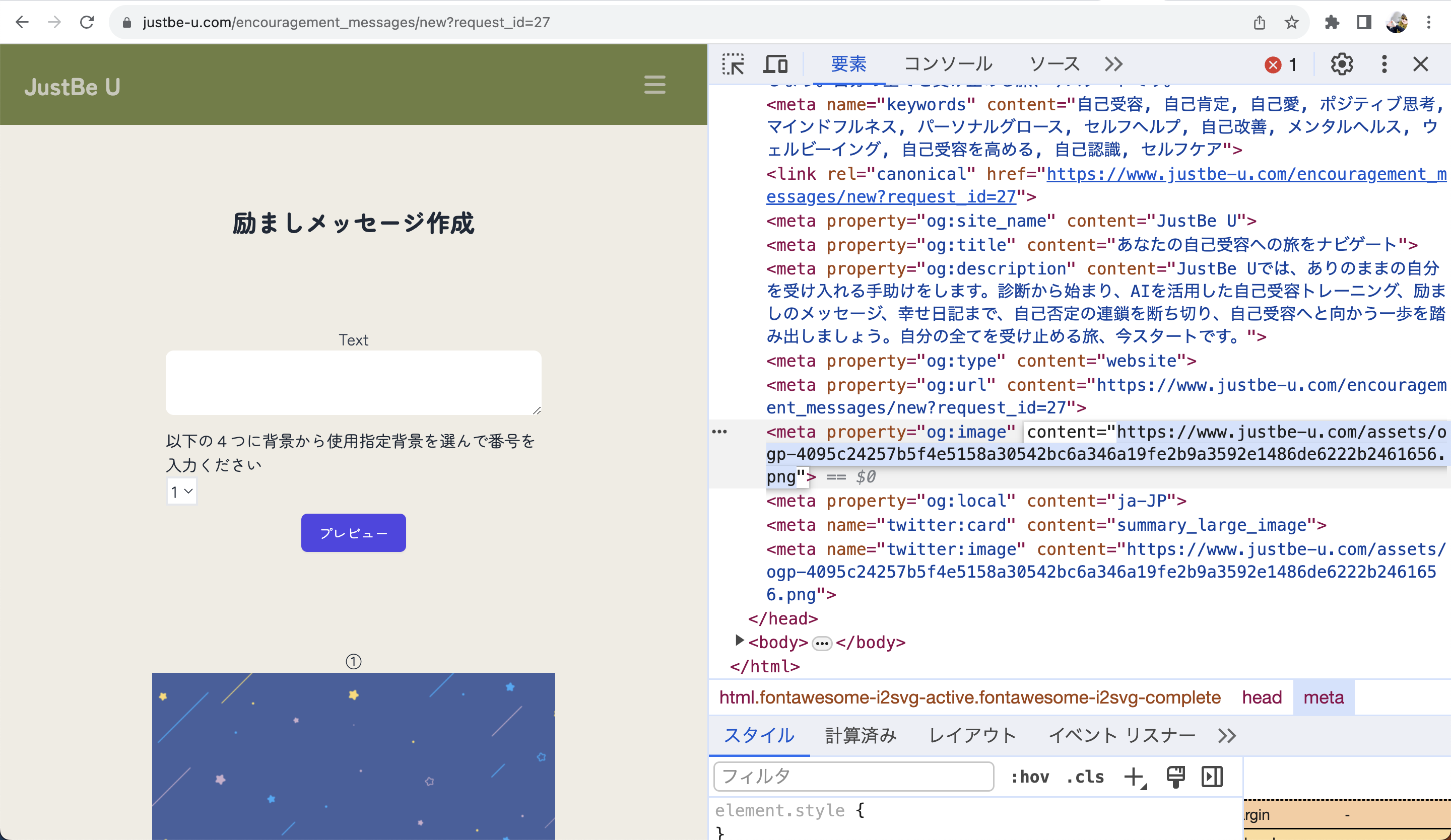Viewport: 1451px width, 840px height.
Task: Select the closing </html> tag line
Action: coord(765,666)
